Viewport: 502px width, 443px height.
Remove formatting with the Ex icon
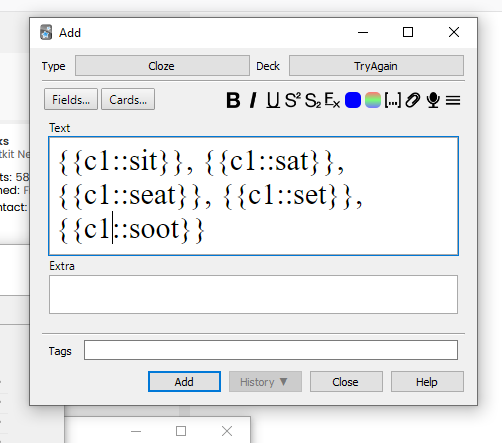332,100
